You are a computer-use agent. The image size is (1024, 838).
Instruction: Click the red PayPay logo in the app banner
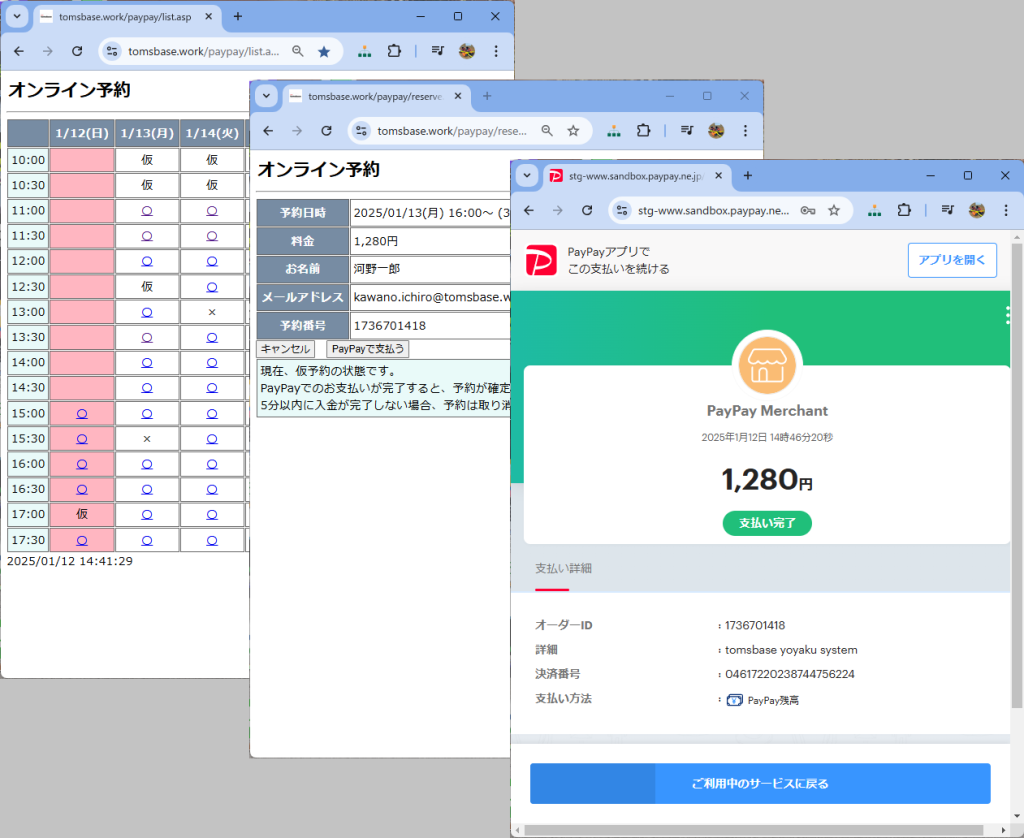[541, 260]
